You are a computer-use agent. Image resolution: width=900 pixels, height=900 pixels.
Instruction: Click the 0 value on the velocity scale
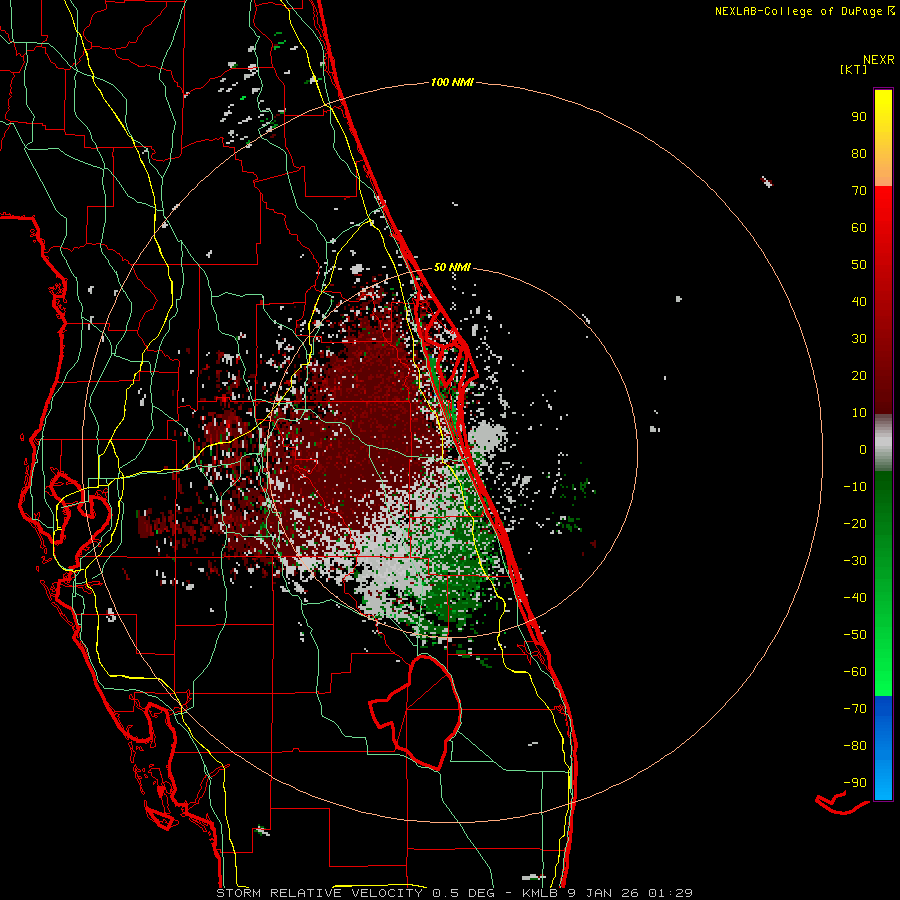click(x=863, y=449)
